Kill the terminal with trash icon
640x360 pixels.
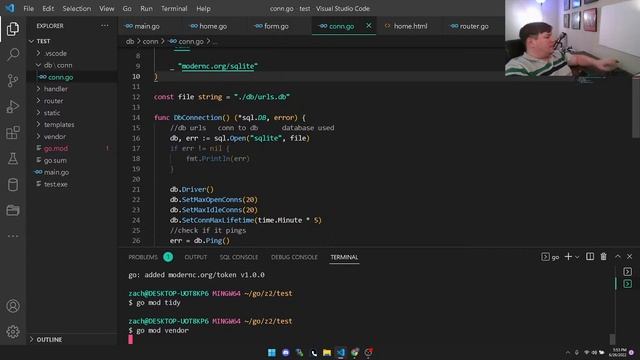click(x=603, y=256)
